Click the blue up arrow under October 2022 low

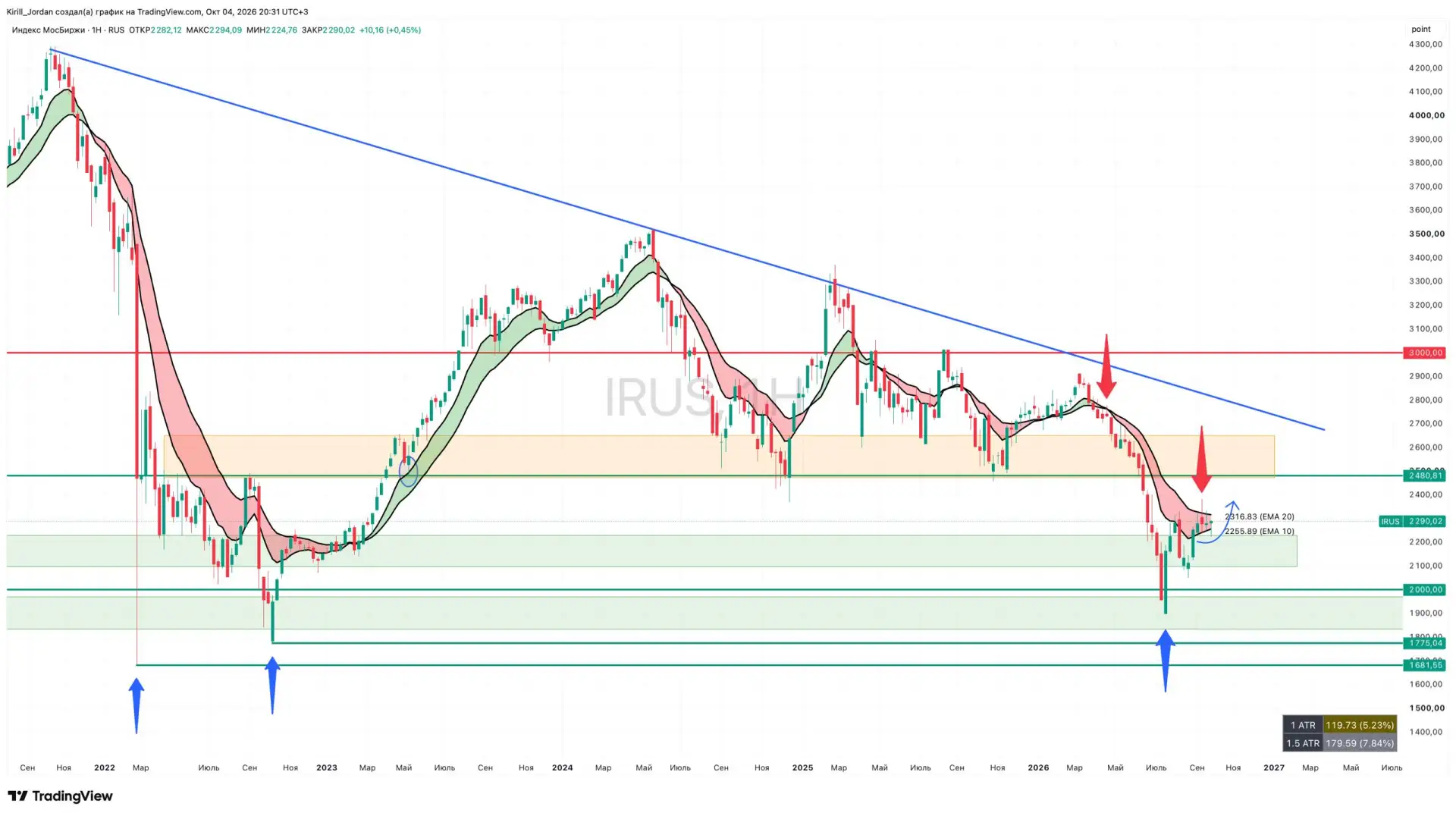tap(272, 686)
